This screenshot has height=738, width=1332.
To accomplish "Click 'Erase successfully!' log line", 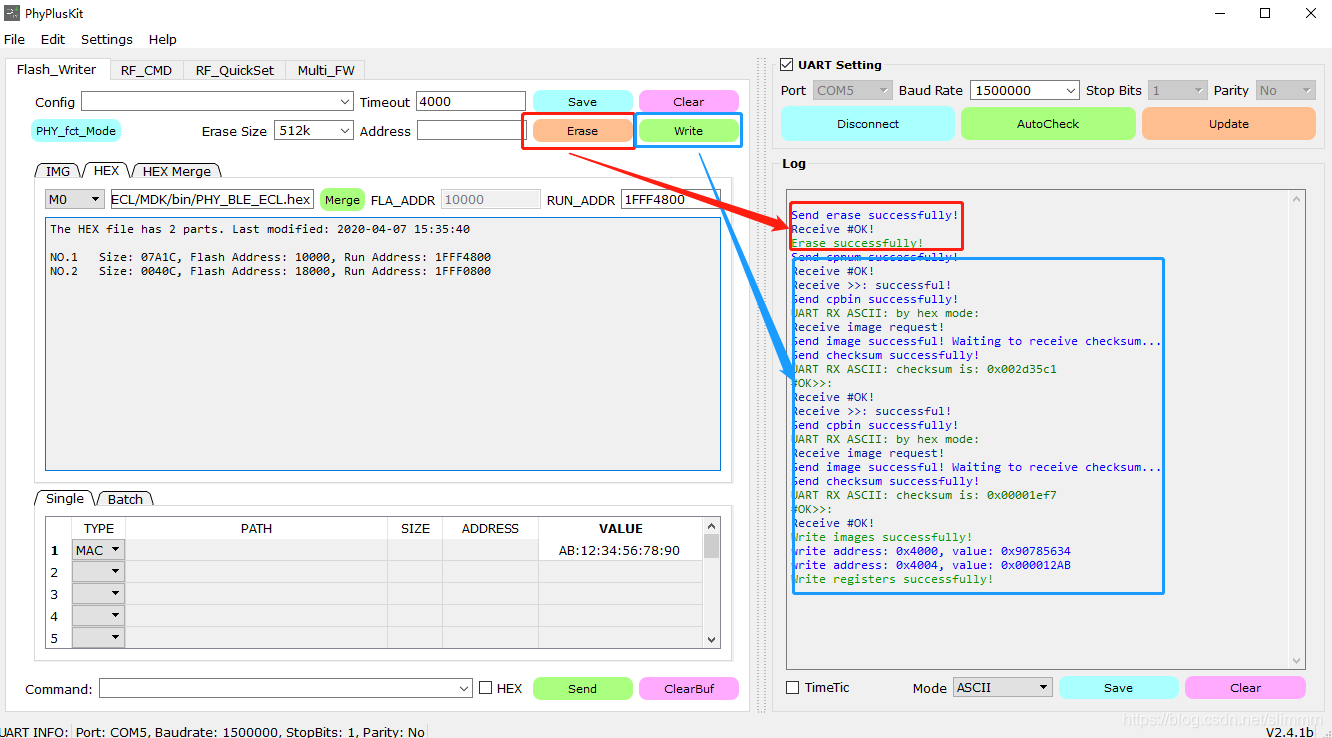I will 857,243.
